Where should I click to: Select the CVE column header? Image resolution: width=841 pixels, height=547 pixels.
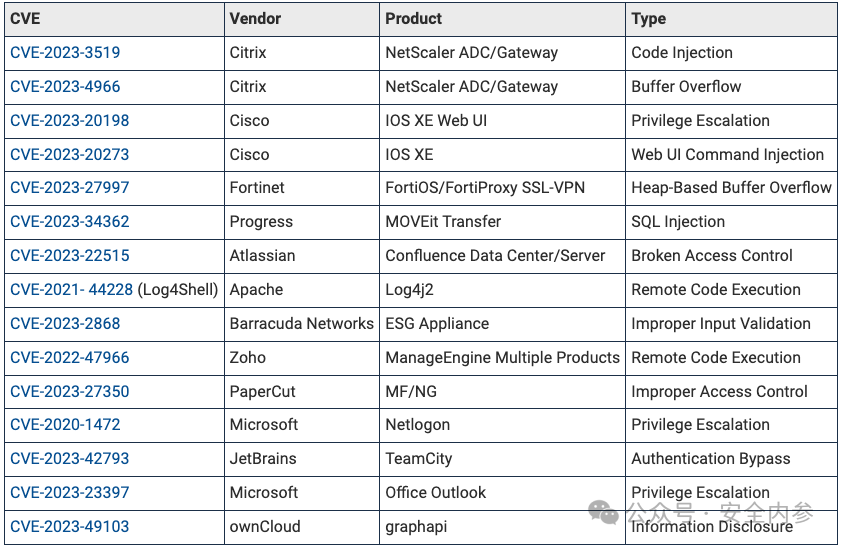pos(25,19)
